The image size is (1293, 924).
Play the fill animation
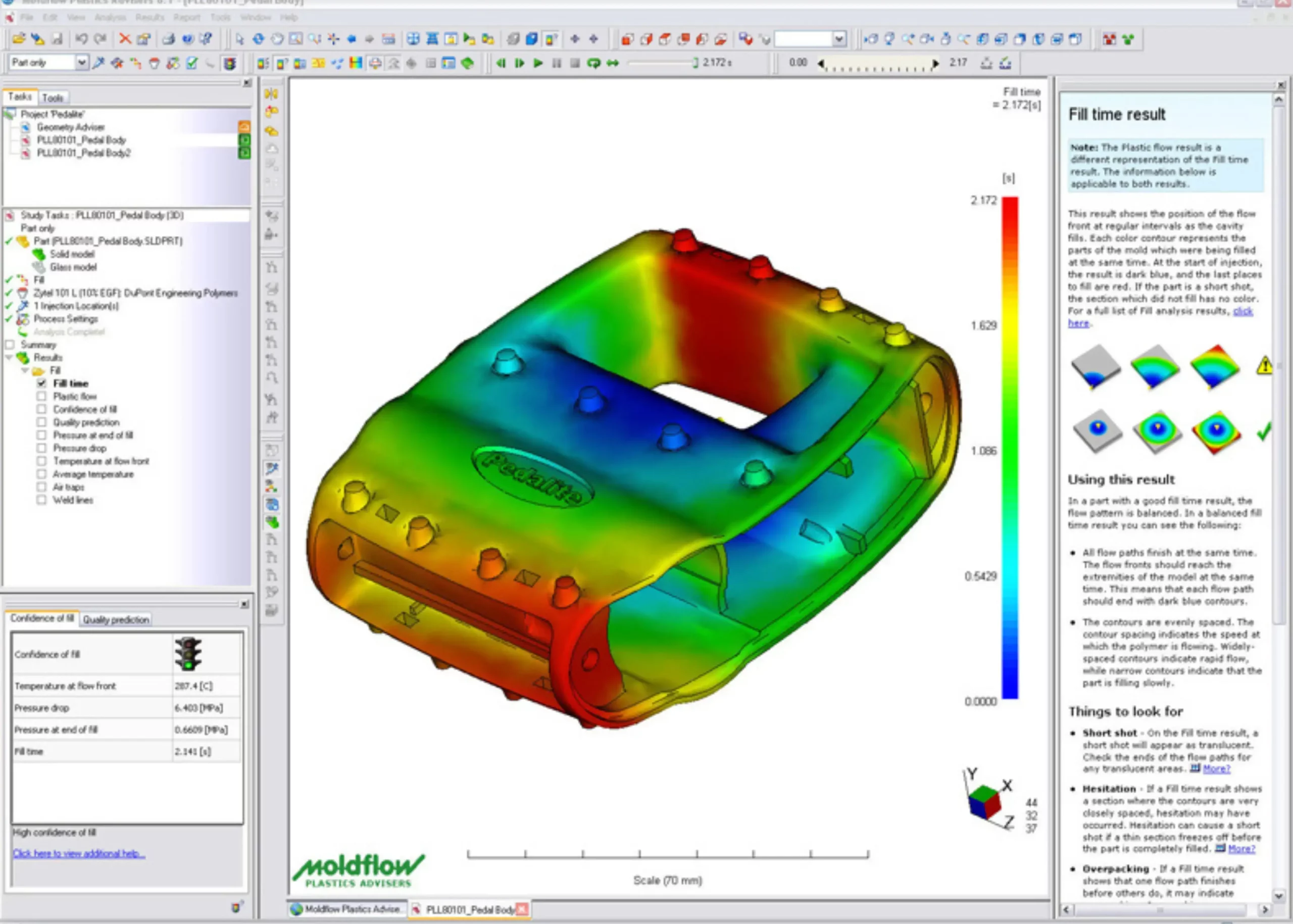pos(538,63)
